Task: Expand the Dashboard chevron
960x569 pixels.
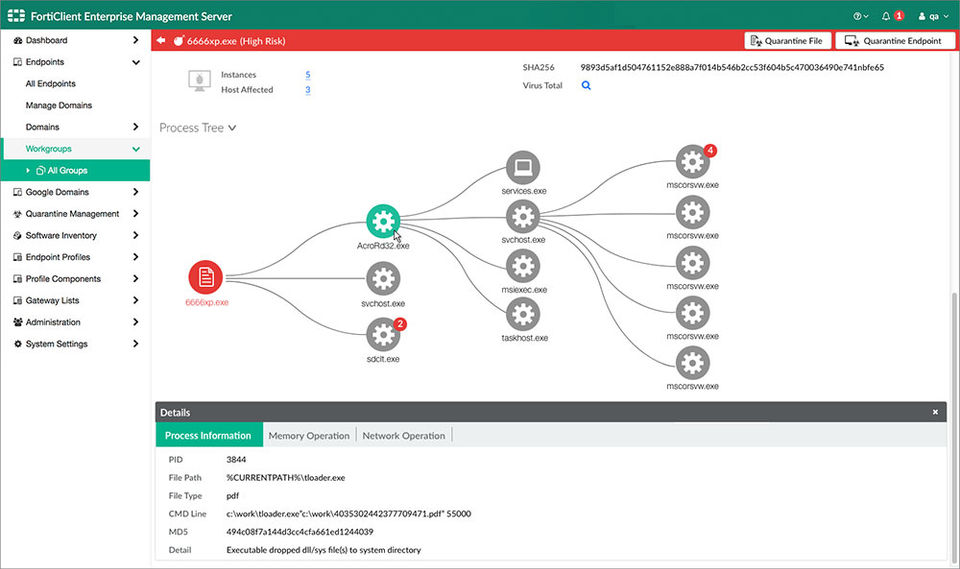Action: click(x=135, y=40)
